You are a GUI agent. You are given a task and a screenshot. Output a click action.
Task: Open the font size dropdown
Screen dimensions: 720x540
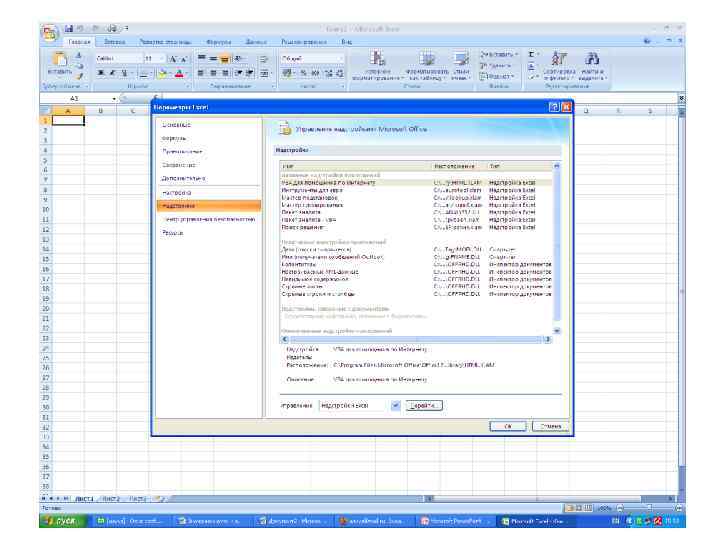(162, 58)
